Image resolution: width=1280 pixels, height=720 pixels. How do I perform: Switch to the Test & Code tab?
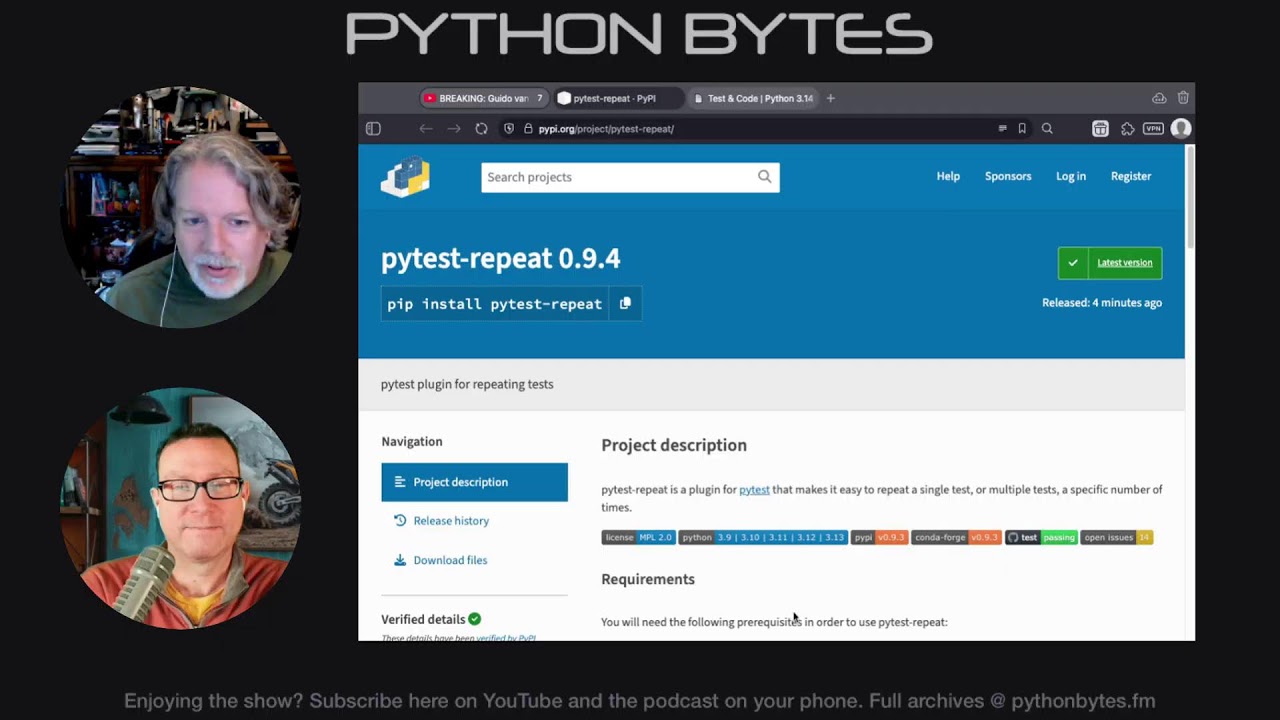pyautogui.click(x=757, y=98)
